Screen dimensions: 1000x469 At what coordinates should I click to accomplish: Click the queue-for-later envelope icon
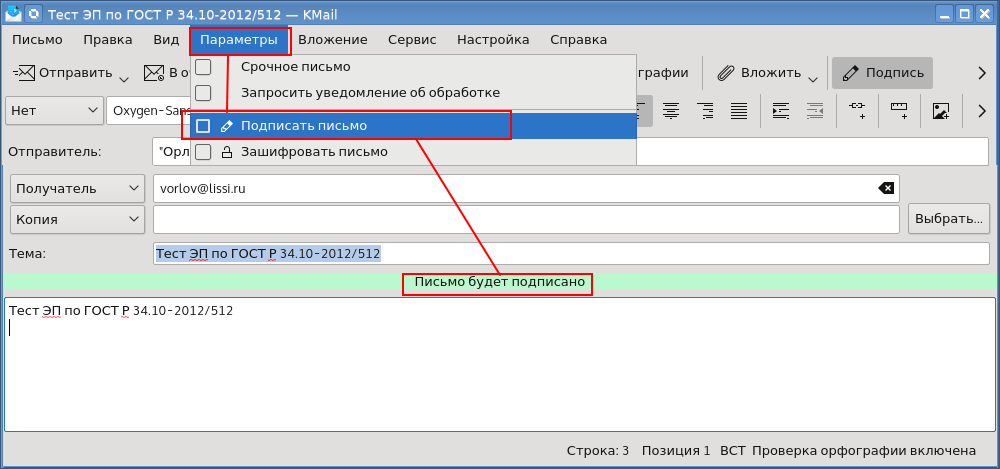click(x=154, y=73)
